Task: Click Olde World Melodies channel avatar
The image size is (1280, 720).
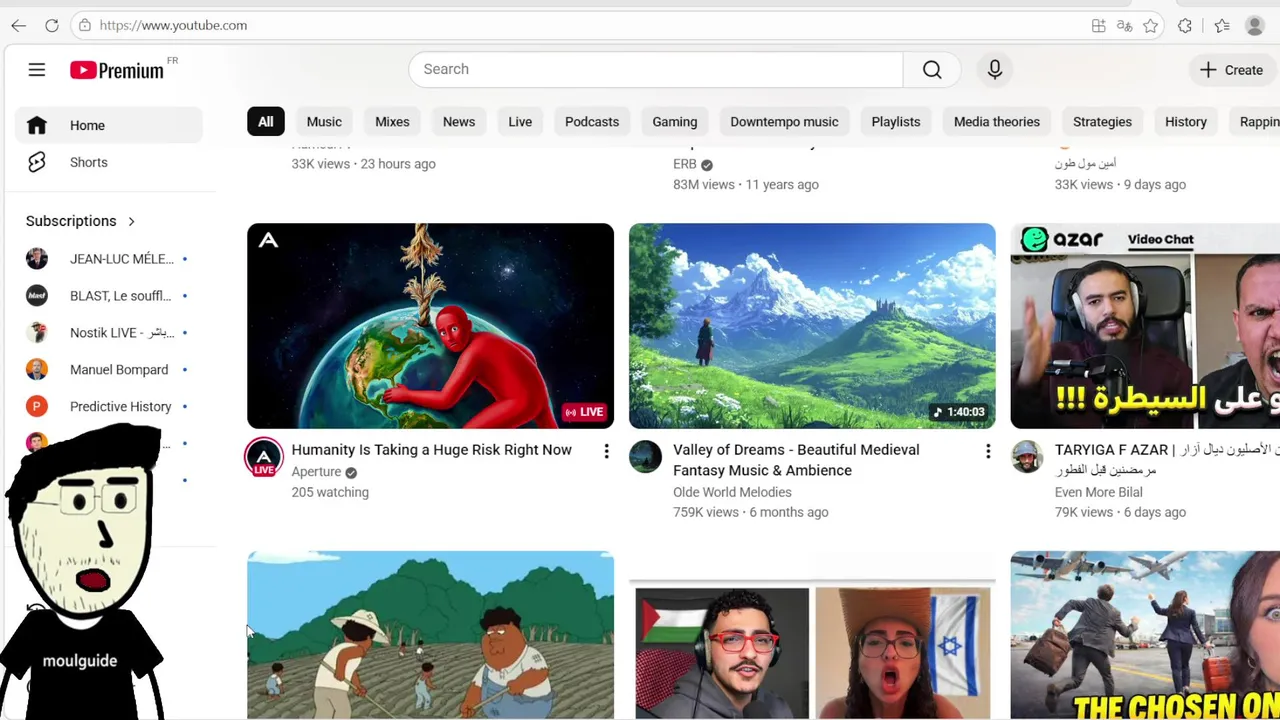Action: click(x=646, y=457)
